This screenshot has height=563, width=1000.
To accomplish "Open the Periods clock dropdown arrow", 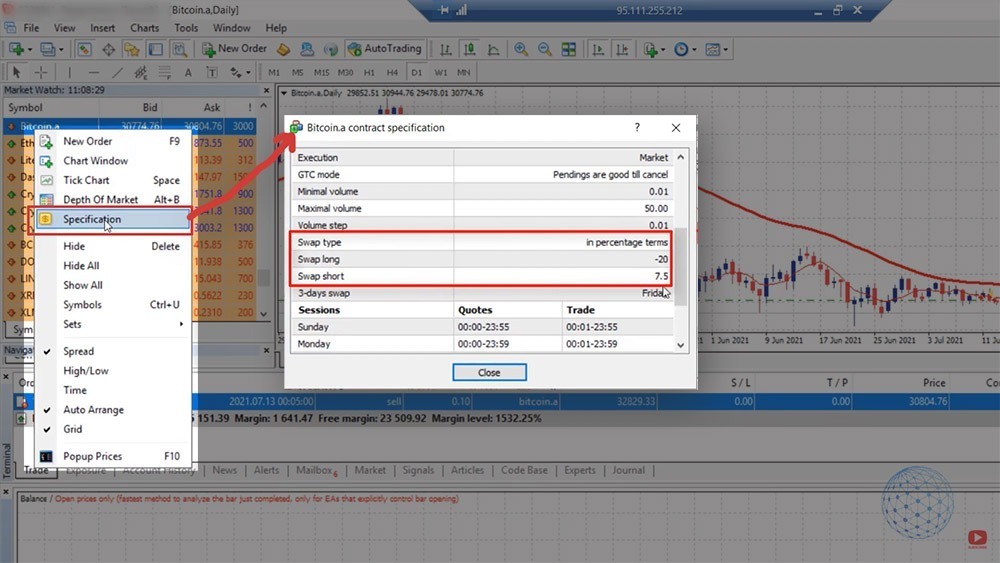I will click(x=694, y=49).
